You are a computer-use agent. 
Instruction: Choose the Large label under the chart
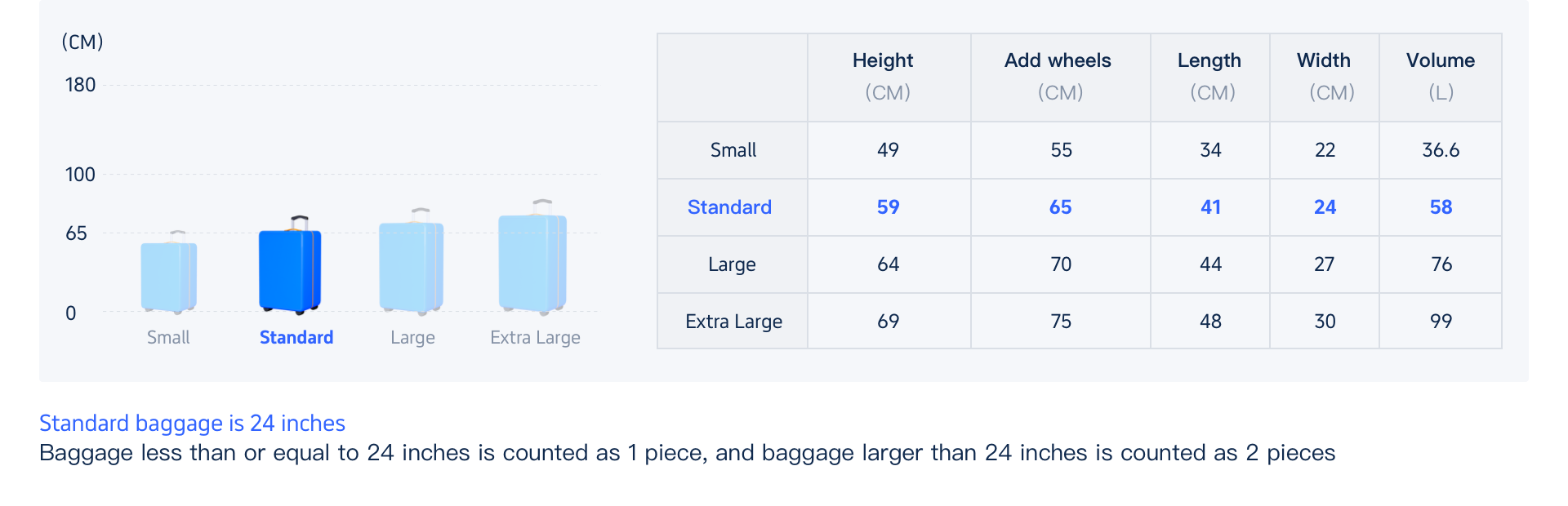(x=412, y=337)
